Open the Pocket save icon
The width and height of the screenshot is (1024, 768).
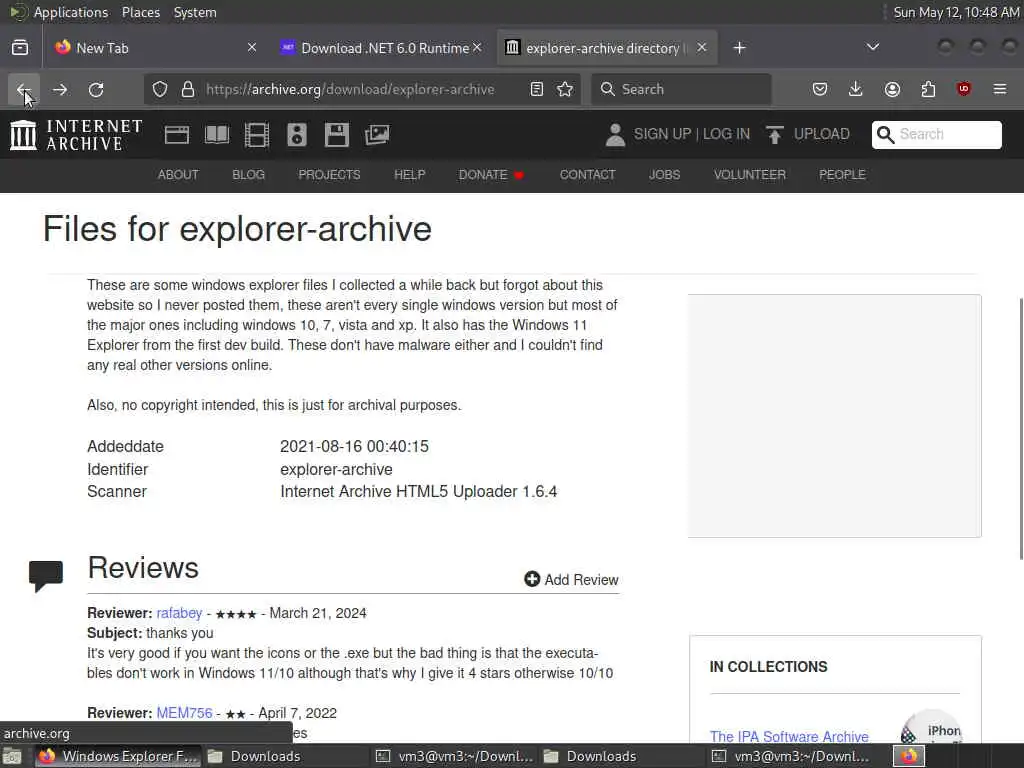(x=820, y=89)
